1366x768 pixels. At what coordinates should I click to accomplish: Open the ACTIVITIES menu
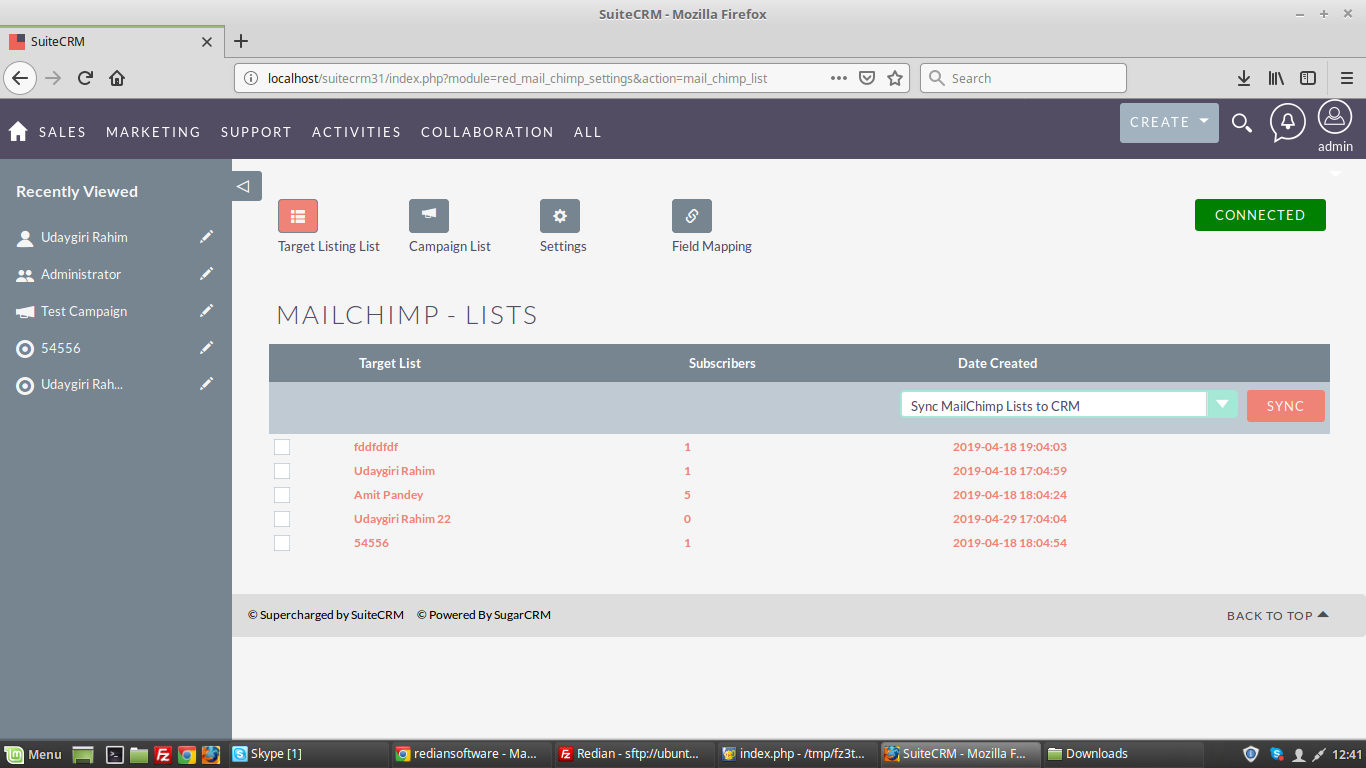(x=356, y=132)
